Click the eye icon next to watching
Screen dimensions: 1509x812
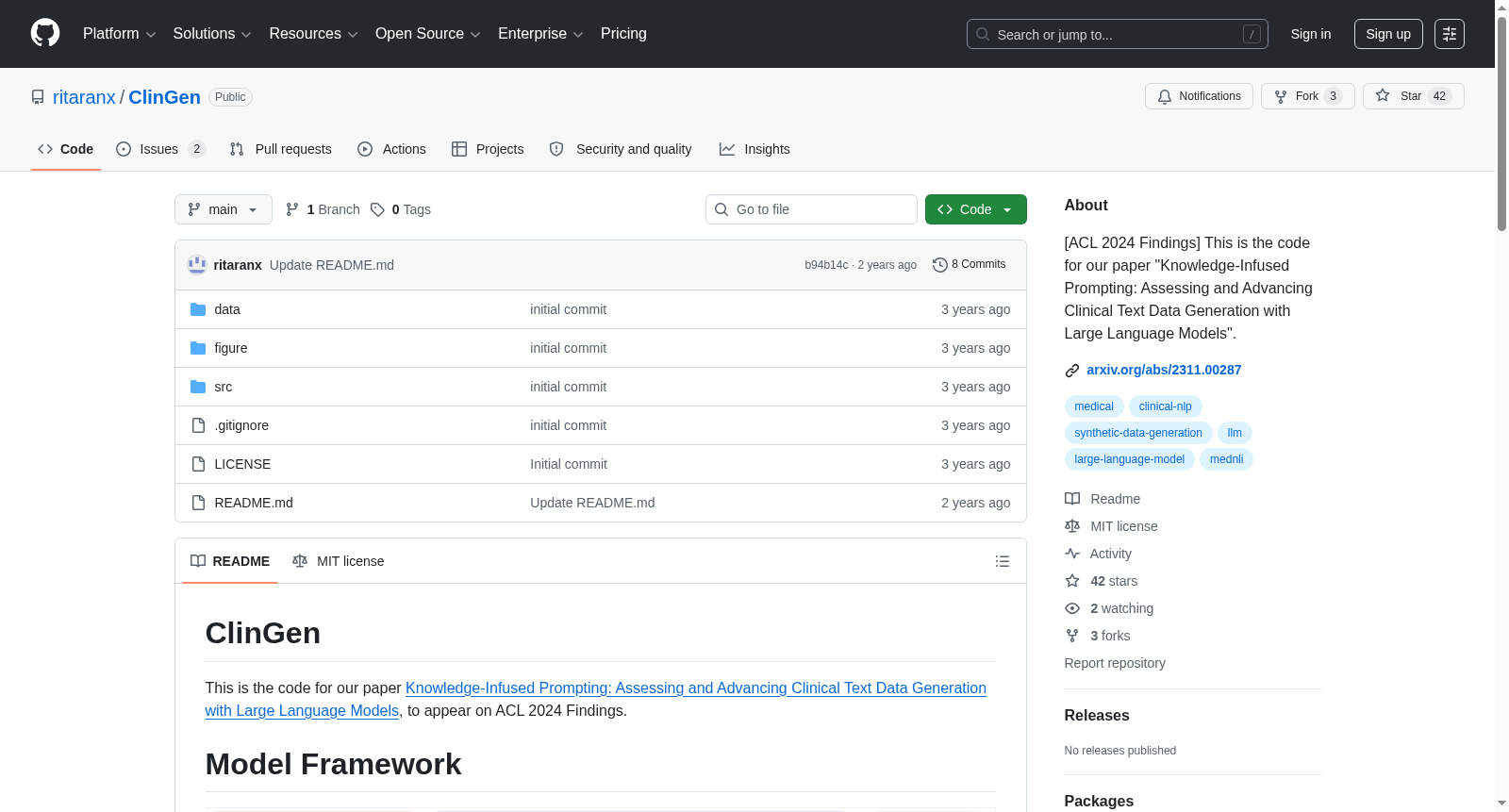coord(1072,608)
